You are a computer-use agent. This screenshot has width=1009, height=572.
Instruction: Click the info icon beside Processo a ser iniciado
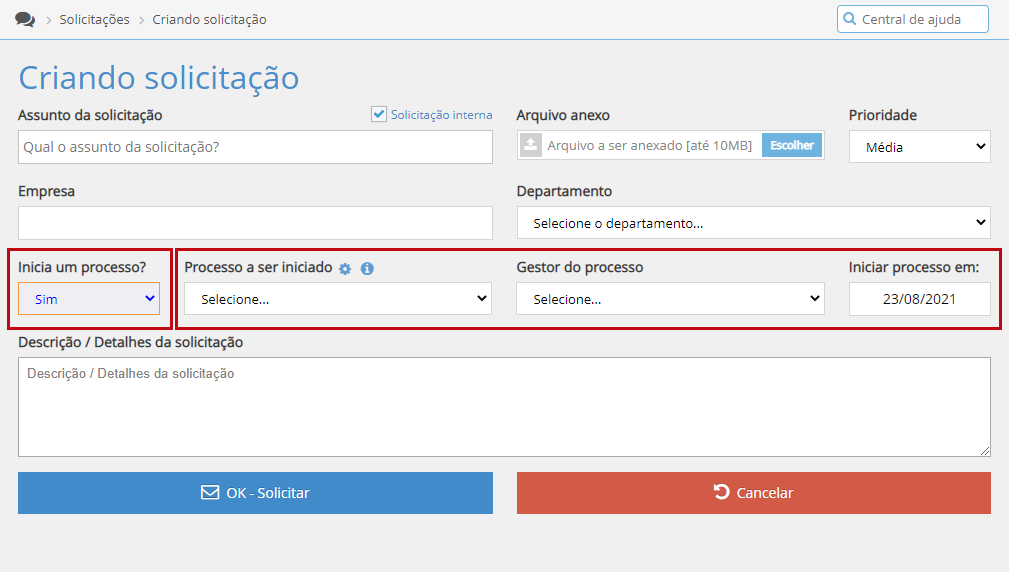[x=367, y=269]
